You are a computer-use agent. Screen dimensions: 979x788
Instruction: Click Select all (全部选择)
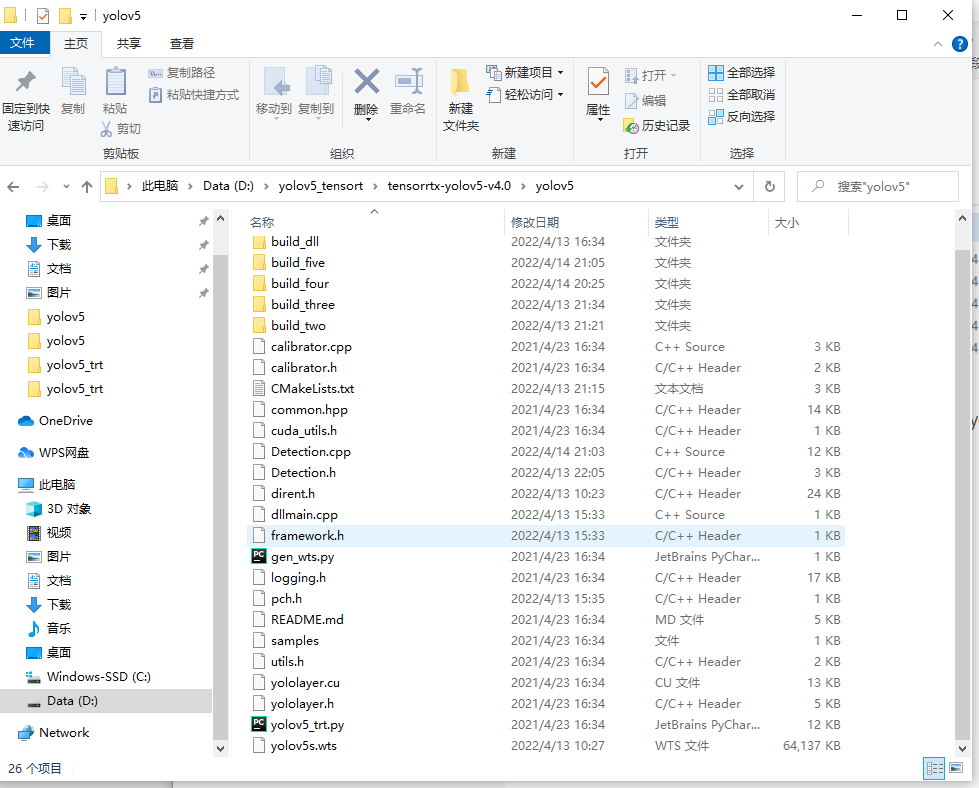742,72
